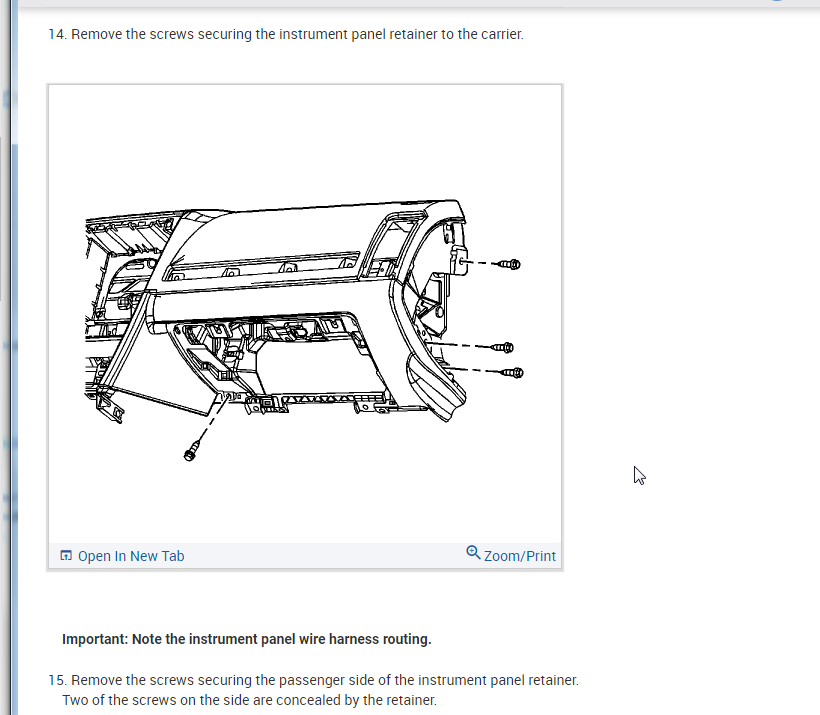Image resolution: width=820 pixels, height=715 pixels.
Task: Click the magnifier icon beside Zoom/Print
Action: [473, 552]
